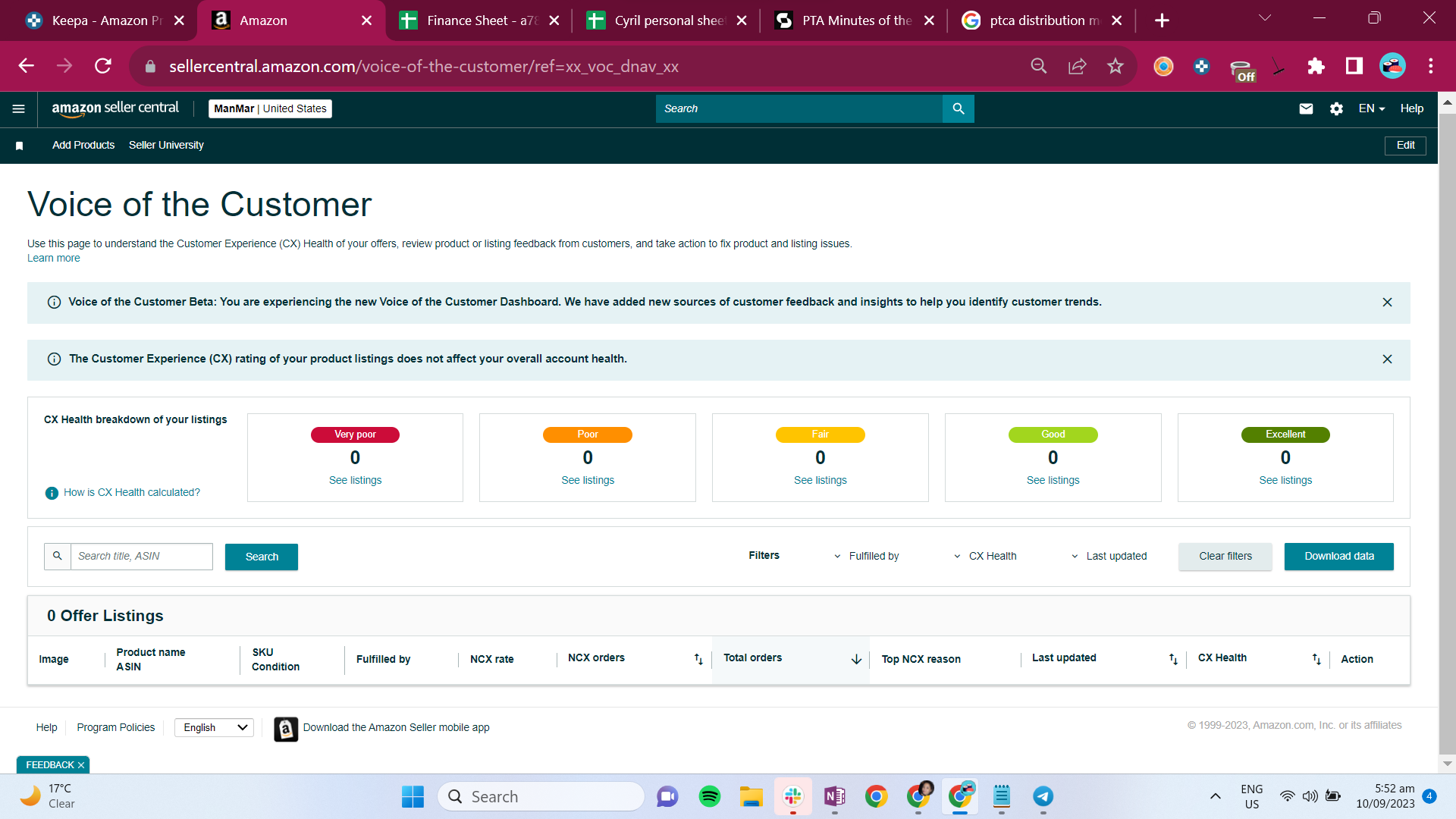The image size is (1456, 819).
Task: Open How is CX Health calculated link
Action: pos(132,493)
